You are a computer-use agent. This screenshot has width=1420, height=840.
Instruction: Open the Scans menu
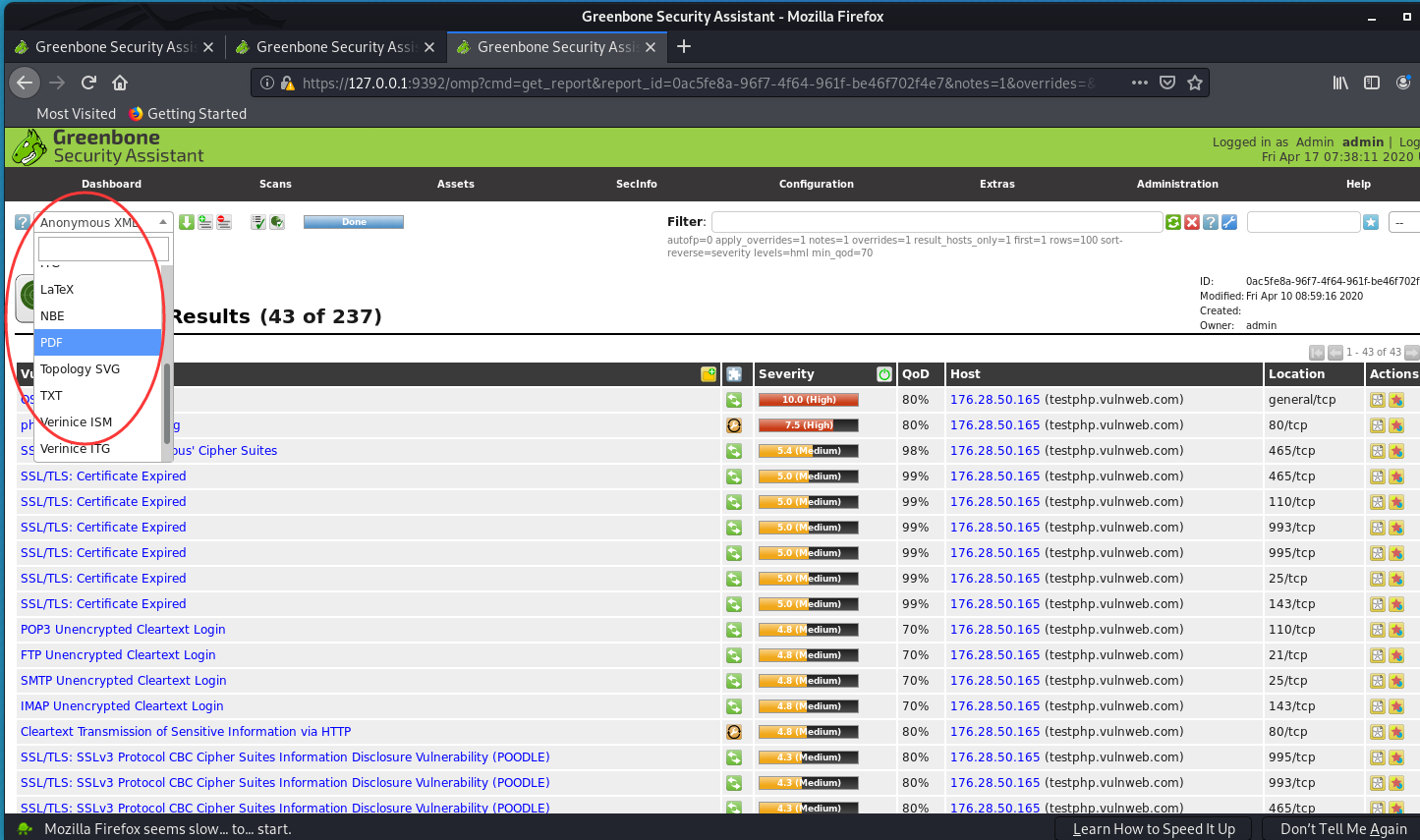275,184
